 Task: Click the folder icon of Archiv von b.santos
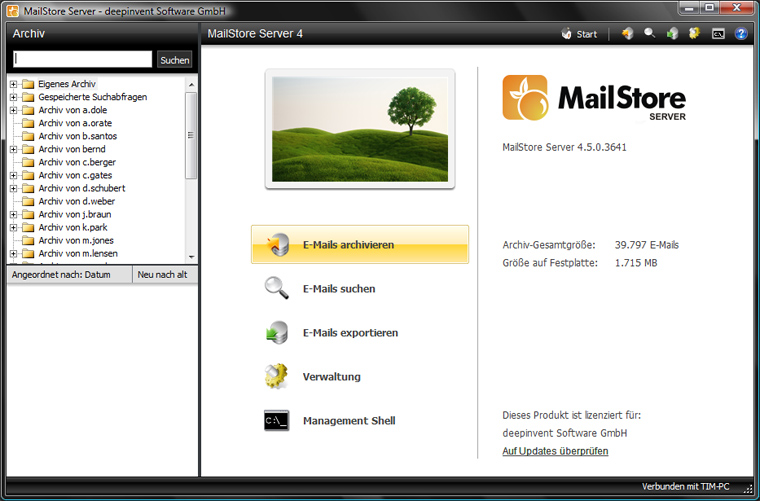click(28, 137)
